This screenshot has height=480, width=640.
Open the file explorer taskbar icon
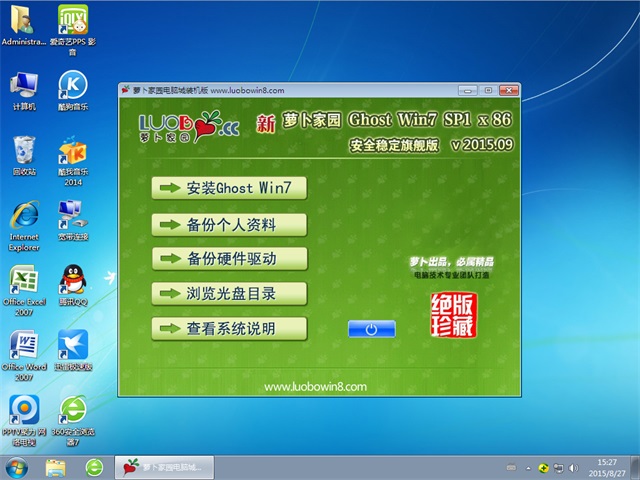(56, 467)
